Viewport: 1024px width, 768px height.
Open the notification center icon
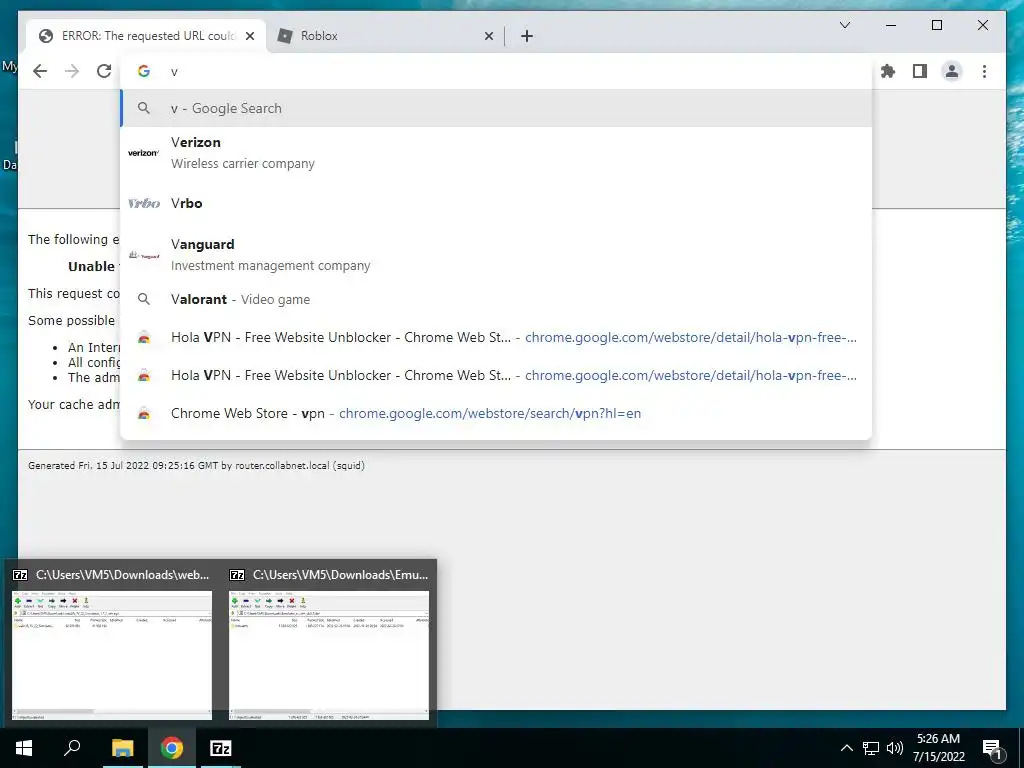click(992, 749)
